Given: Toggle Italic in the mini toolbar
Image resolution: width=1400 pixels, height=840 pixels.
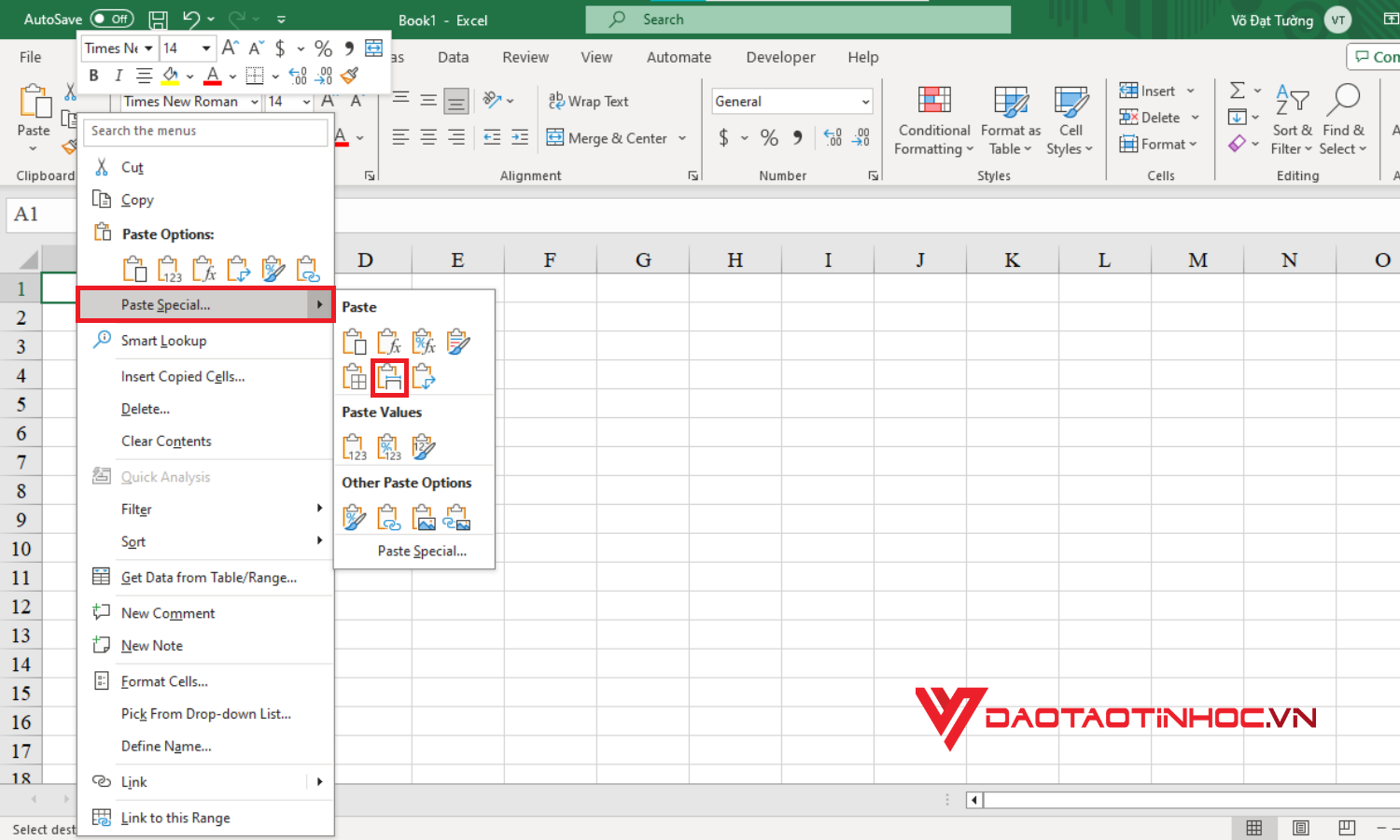Looking at the screenshot, I should 118,76.
